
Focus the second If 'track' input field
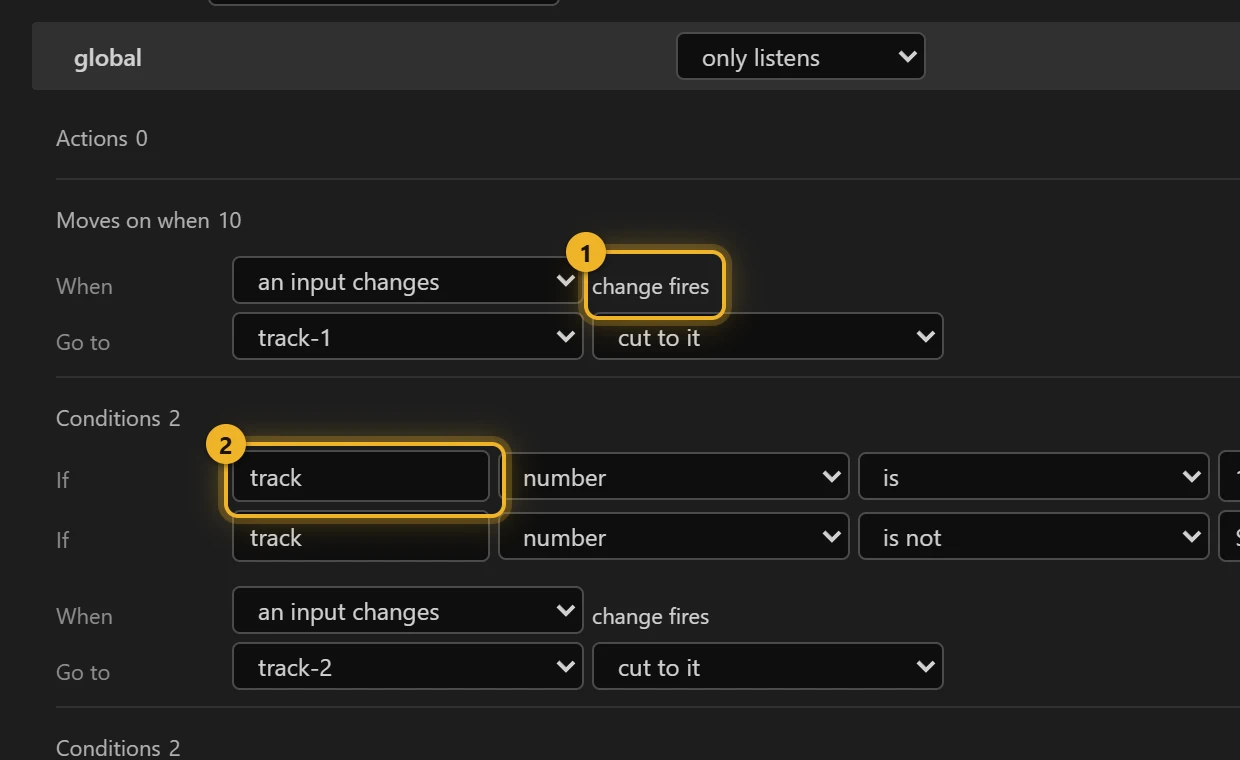[361, 537]
